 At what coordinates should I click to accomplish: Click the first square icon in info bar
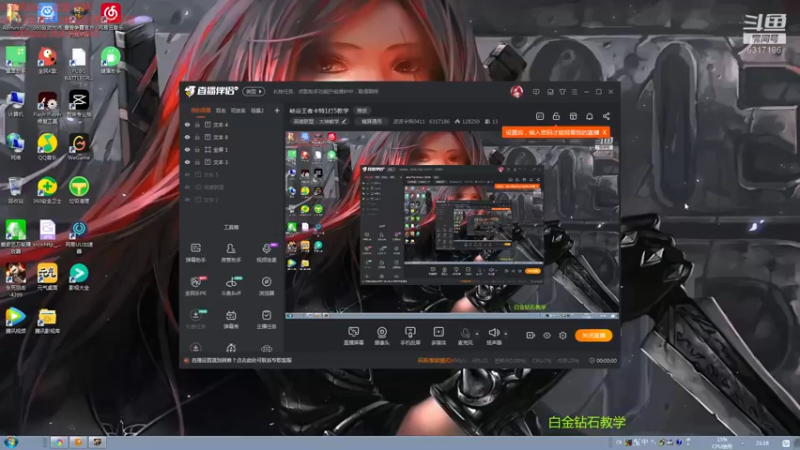pos(540,116)
